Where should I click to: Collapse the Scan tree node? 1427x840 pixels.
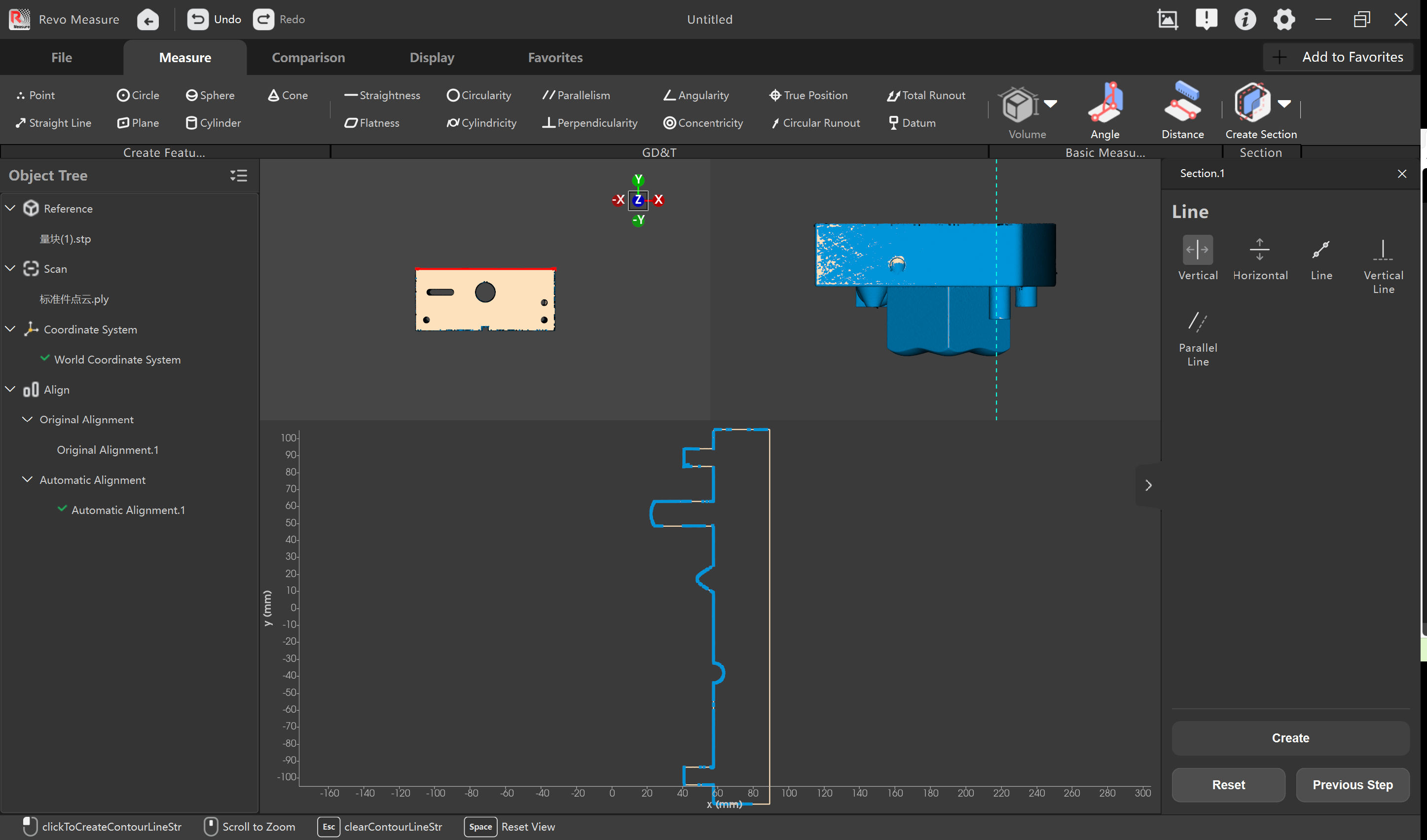(10, 268)
